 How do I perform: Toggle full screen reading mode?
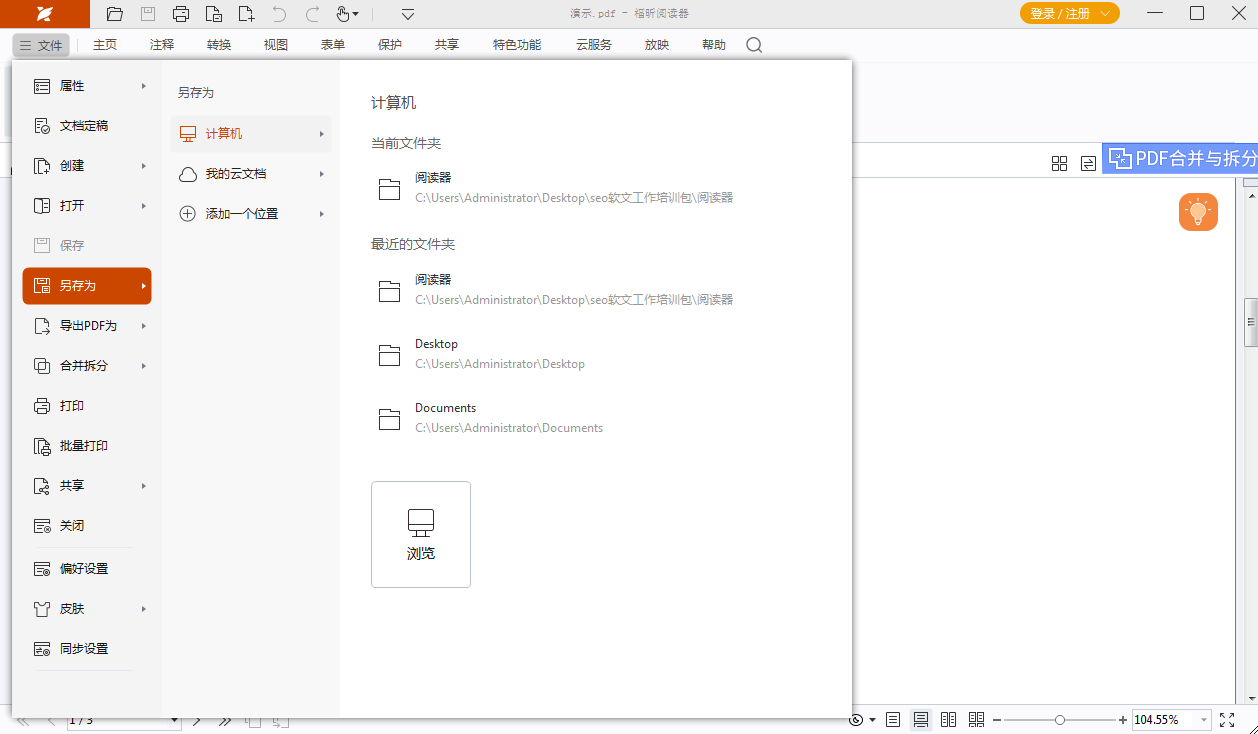pos(1227,719)
